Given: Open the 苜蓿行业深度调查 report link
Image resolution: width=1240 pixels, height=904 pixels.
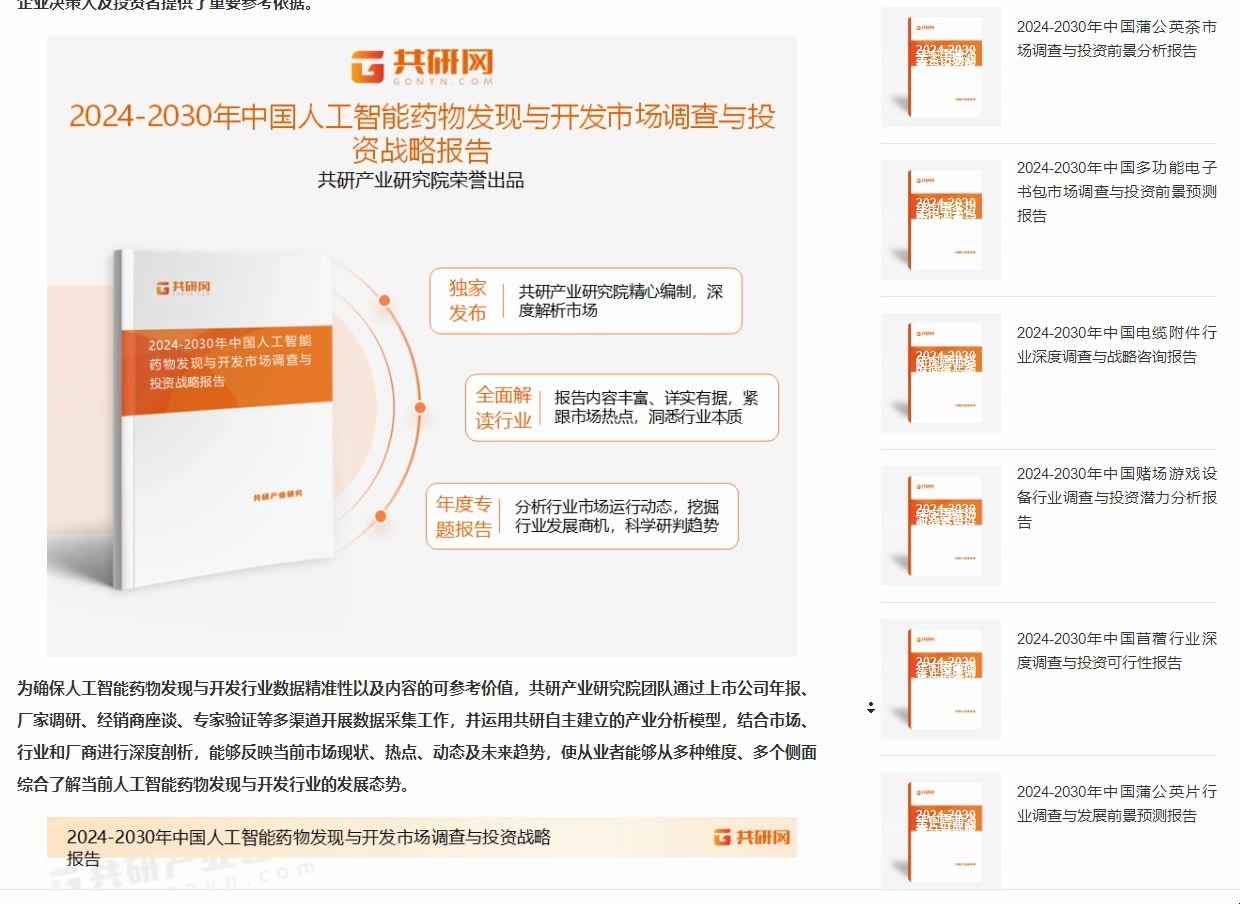Looking at the screenshot, I should click(x=1117, y=651).
